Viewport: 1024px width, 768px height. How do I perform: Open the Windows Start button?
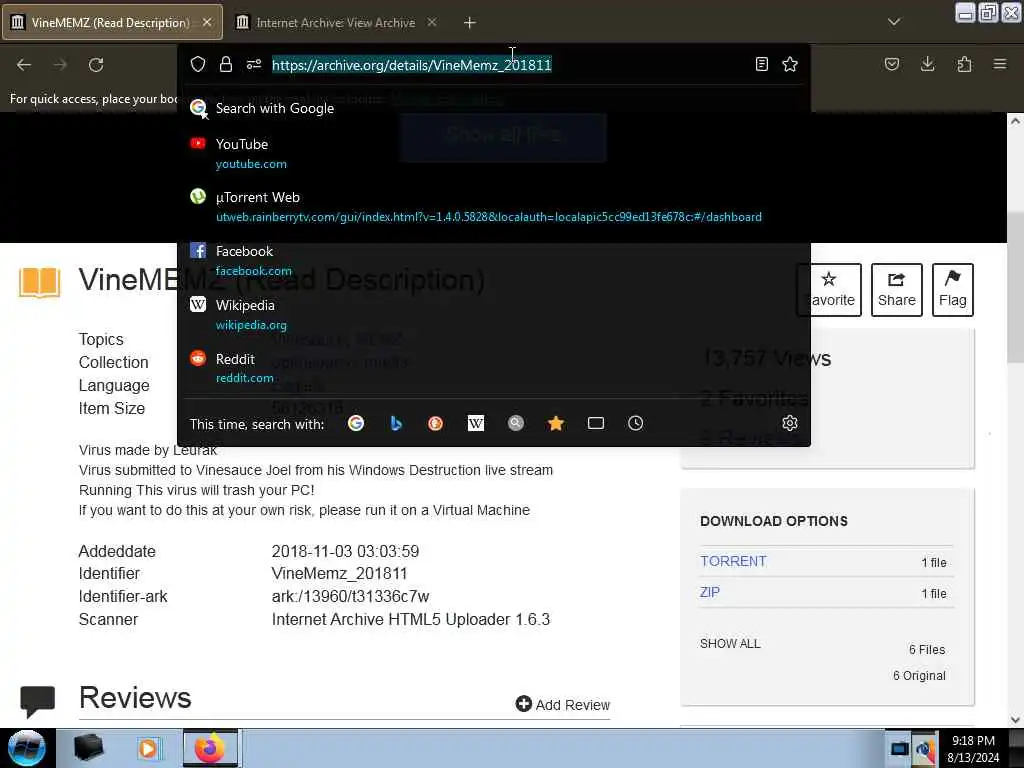click(27, 748)
